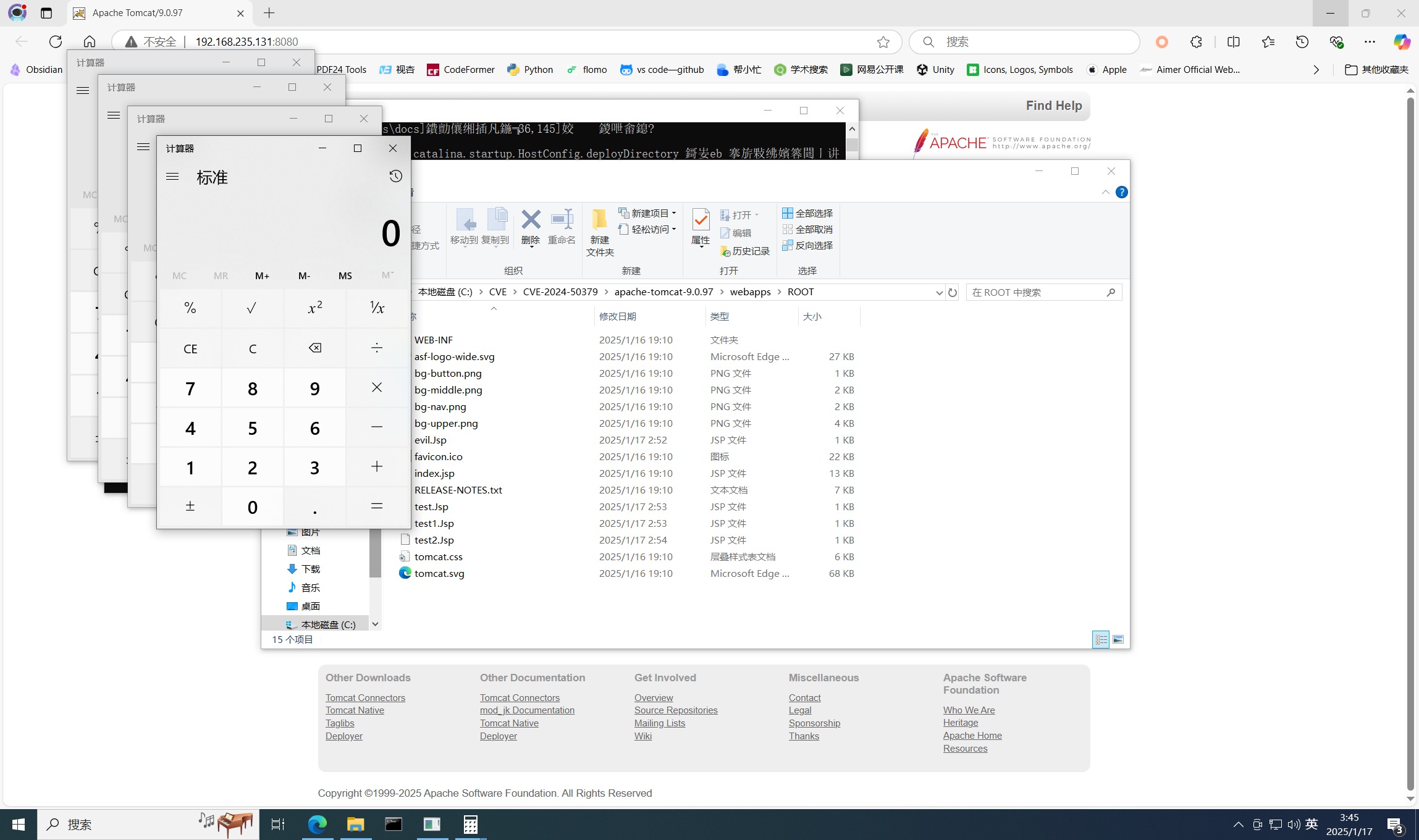Image resolution: width=1419 pixels, height=840 pixels.
Task: Collapse the Explorer ribbon chevron
Action: coord(1105,192)
